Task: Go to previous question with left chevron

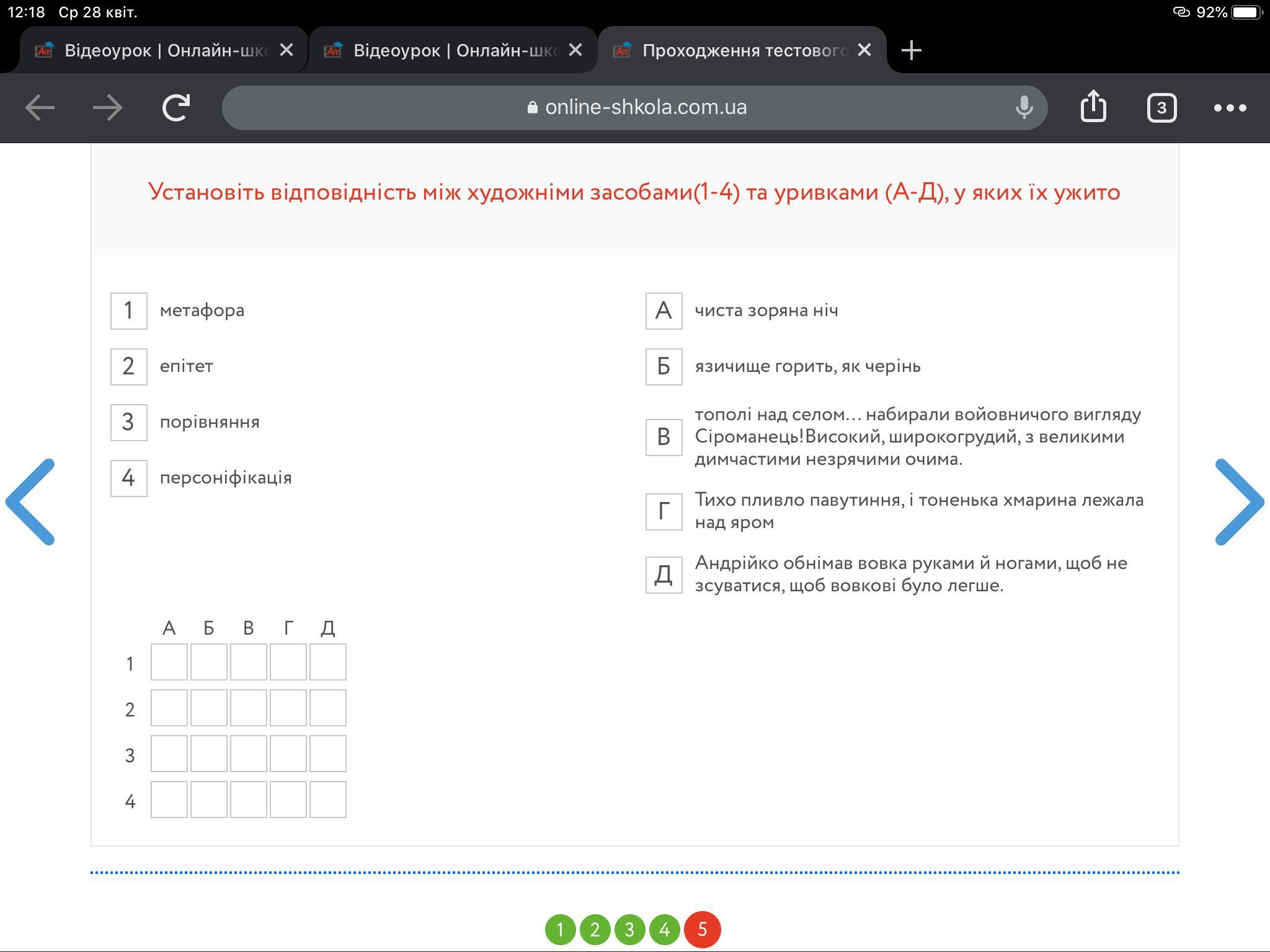Action: tap(31, 502)
